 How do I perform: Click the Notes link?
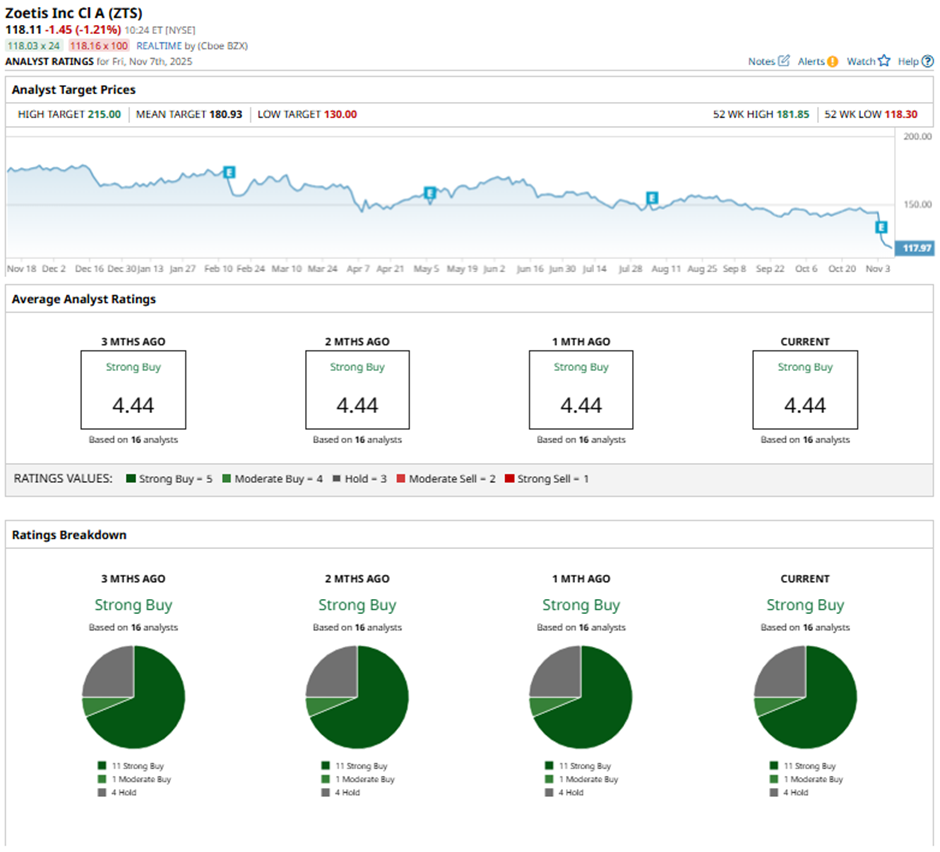[761, 61]
